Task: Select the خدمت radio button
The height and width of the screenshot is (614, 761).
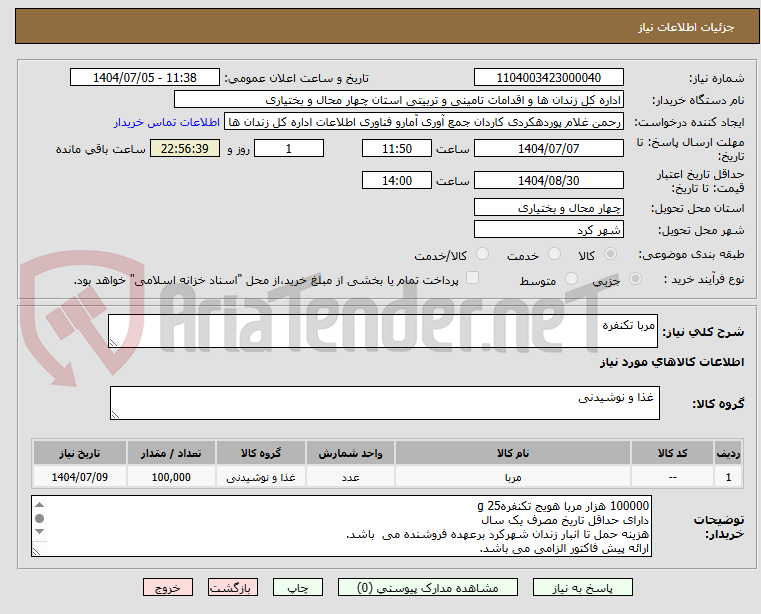Action: tap(554, 254)
